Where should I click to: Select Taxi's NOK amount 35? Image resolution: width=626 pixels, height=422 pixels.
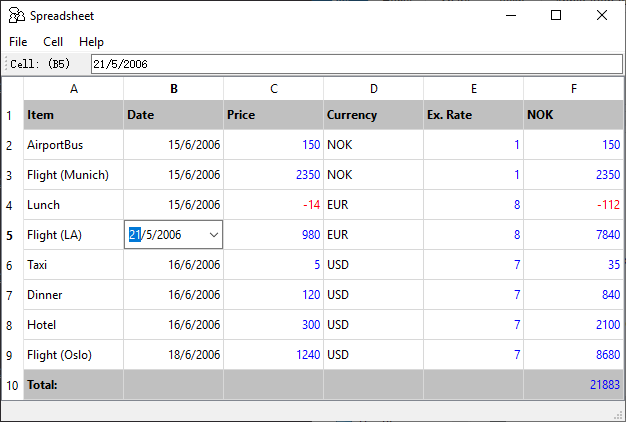point(573,265)
